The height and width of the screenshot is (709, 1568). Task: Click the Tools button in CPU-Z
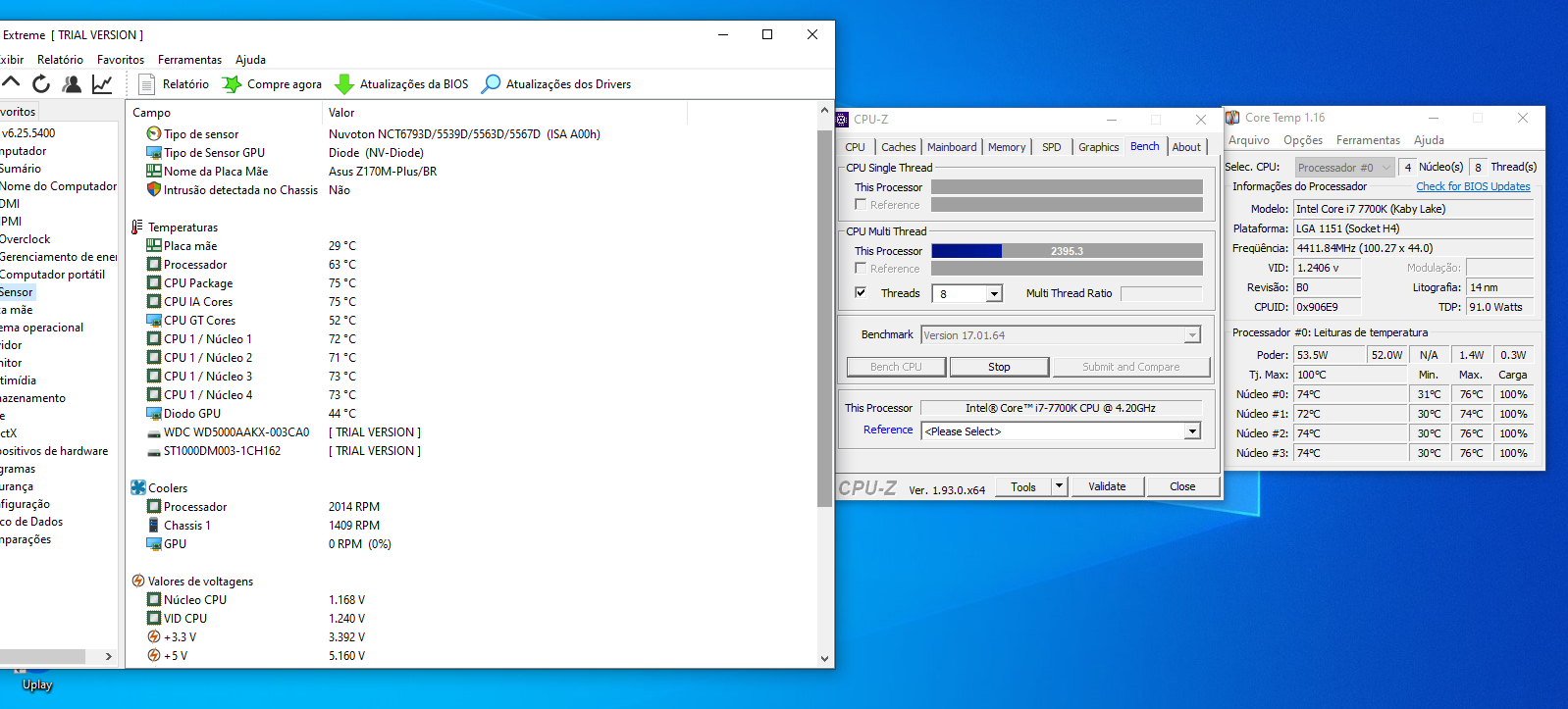1023,486
